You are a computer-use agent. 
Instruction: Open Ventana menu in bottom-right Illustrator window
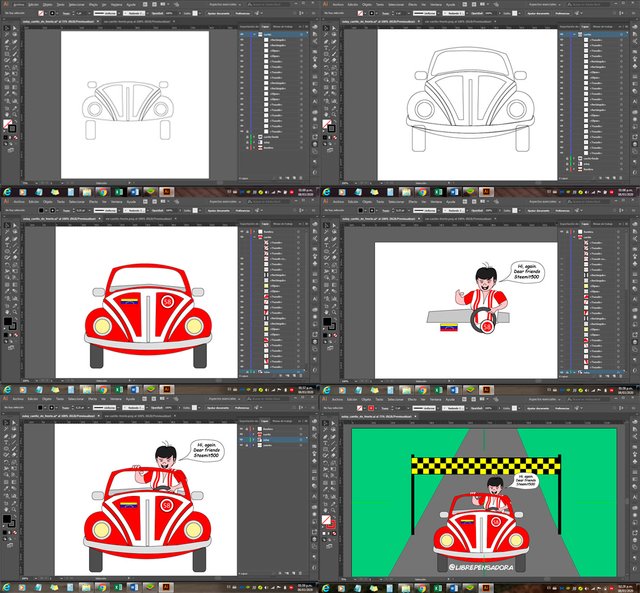436,399
